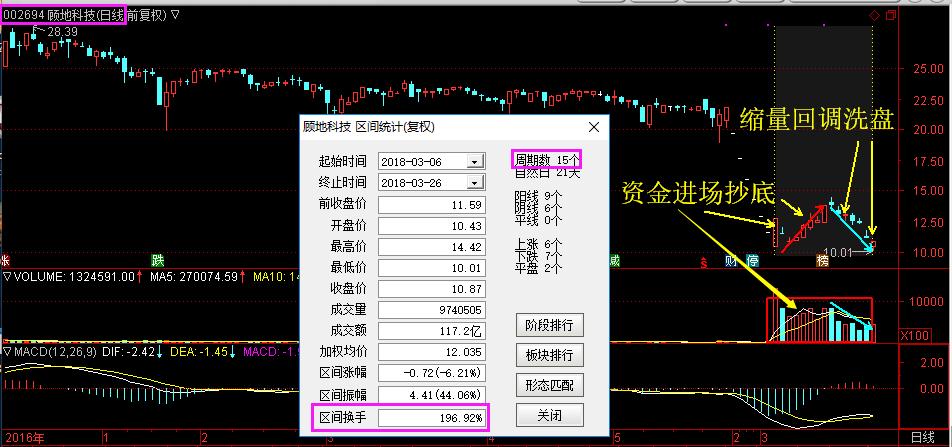The width and height of the screenshot is (952, 447).
Task: Click the MACD(12,26,9) indicator name
Action: [55, 352]
